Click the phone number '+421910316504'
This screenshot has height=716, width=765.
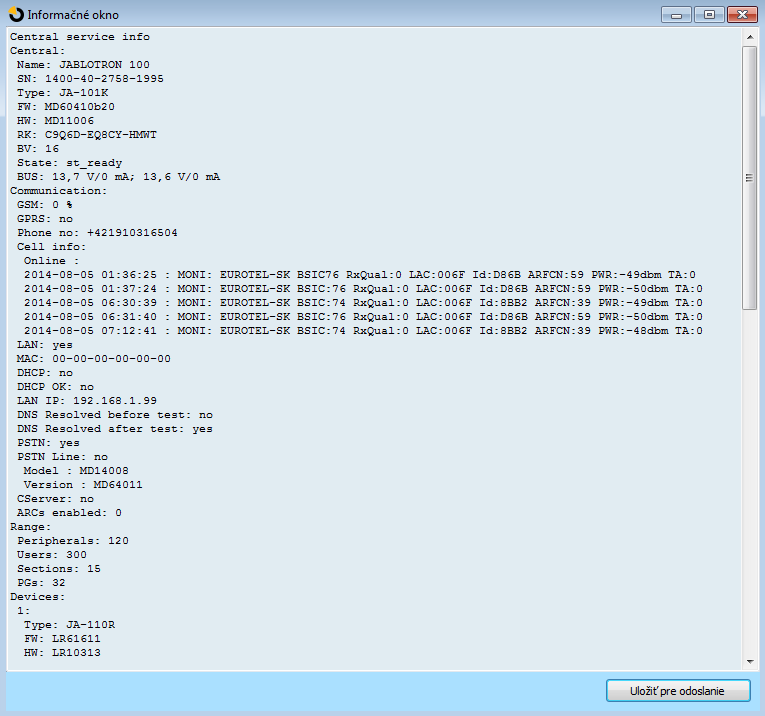click(x=132, y=233)
